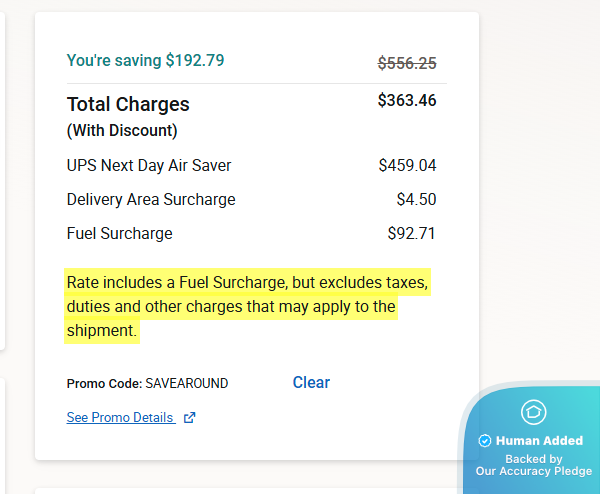The image size is (600, 494).
Task: Open the See Promo Details link
Action: point(120,417)
